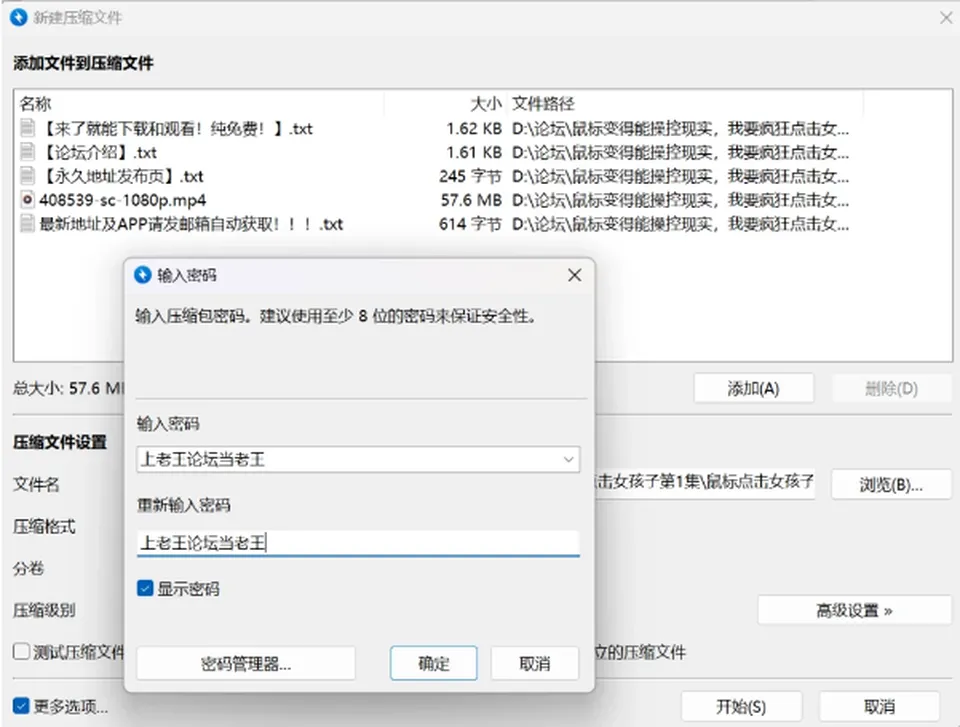Select file 408539-sc-1080p.mp4
The image size is (960, 727).
123,200
